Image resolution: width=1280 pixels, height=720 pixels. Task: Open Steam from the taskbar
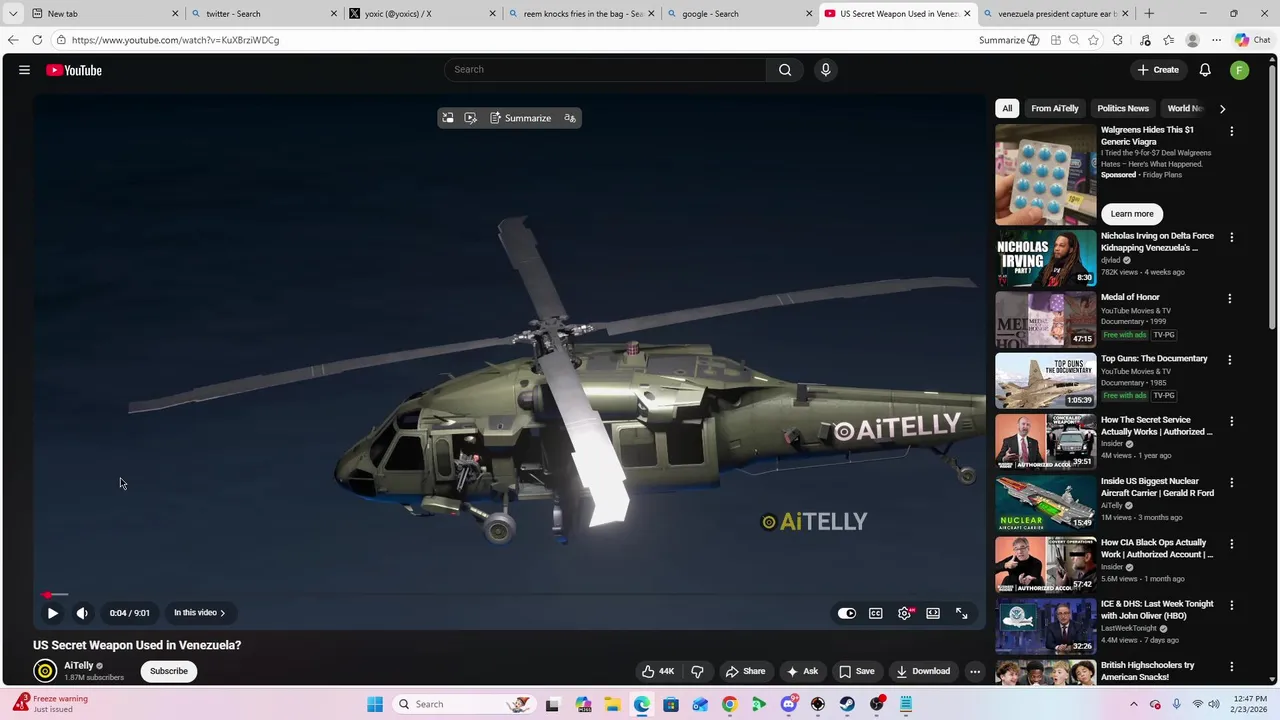click(x=847, y=704)
